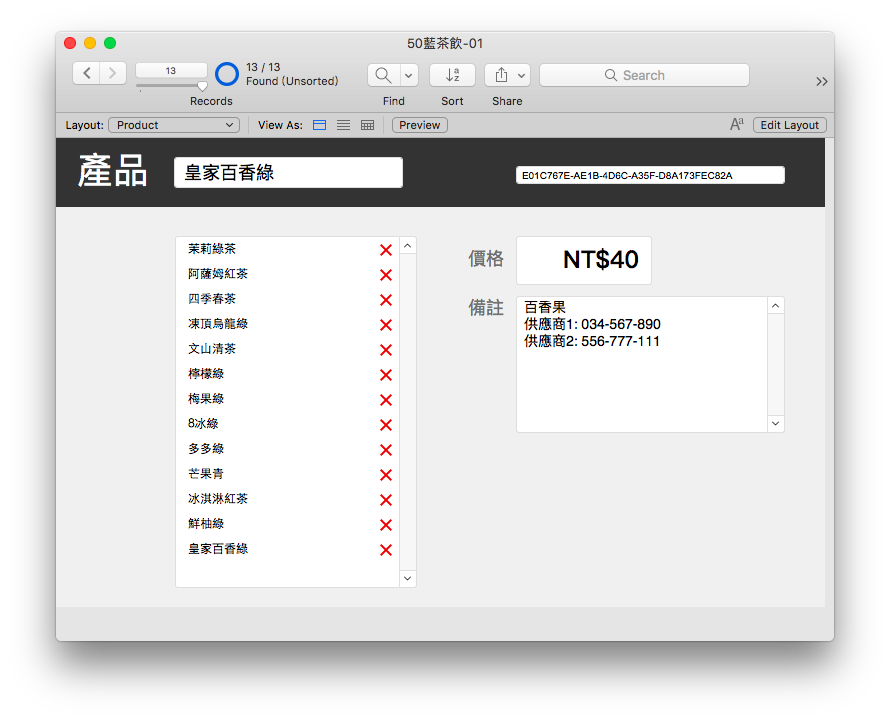Click the Sort records icon
The image size is (890, 721).
(x=452, y=75)
